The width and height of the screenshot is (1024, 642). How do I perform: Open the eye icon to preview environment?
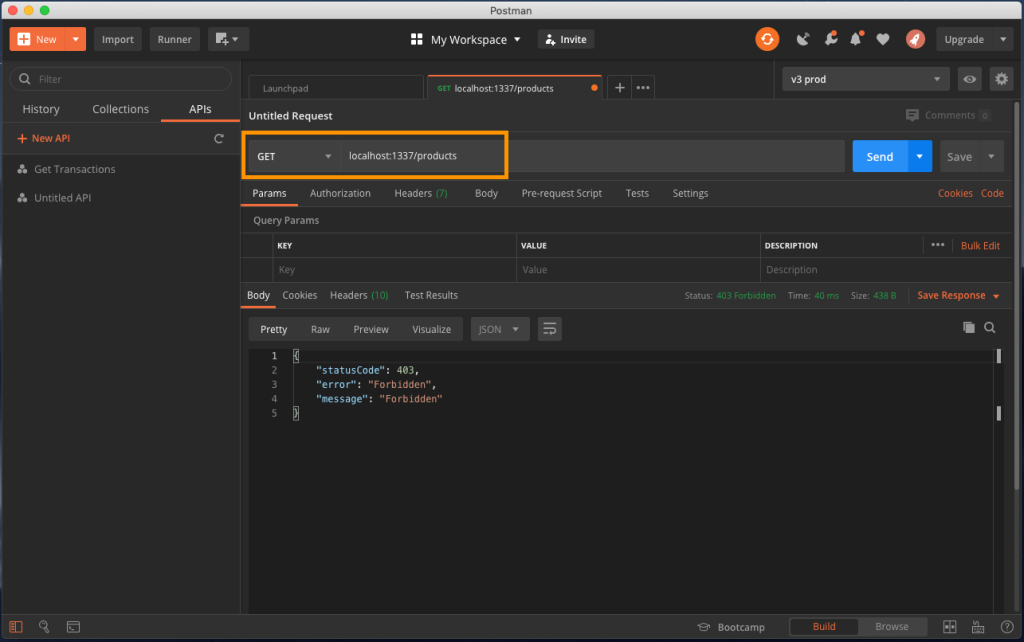pos(969,78)
